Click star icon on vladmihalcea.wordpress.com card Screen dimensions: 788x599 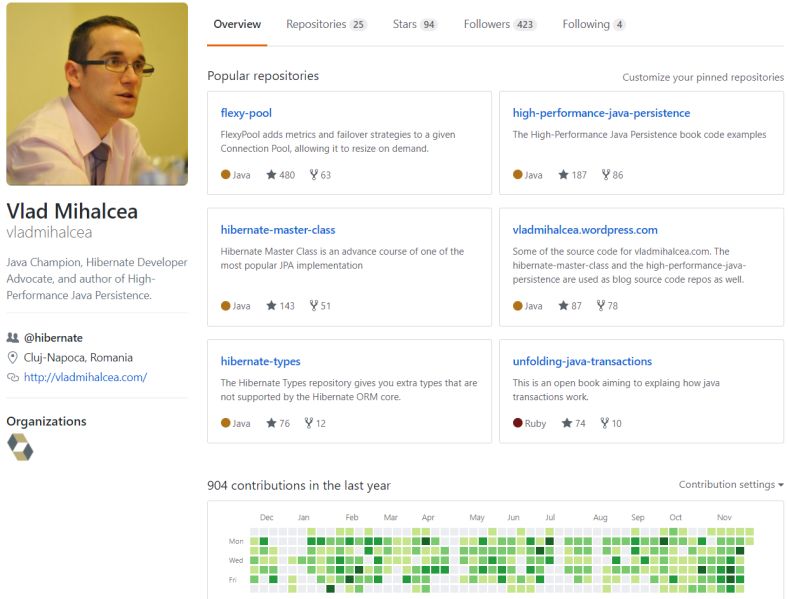point(563,306)
